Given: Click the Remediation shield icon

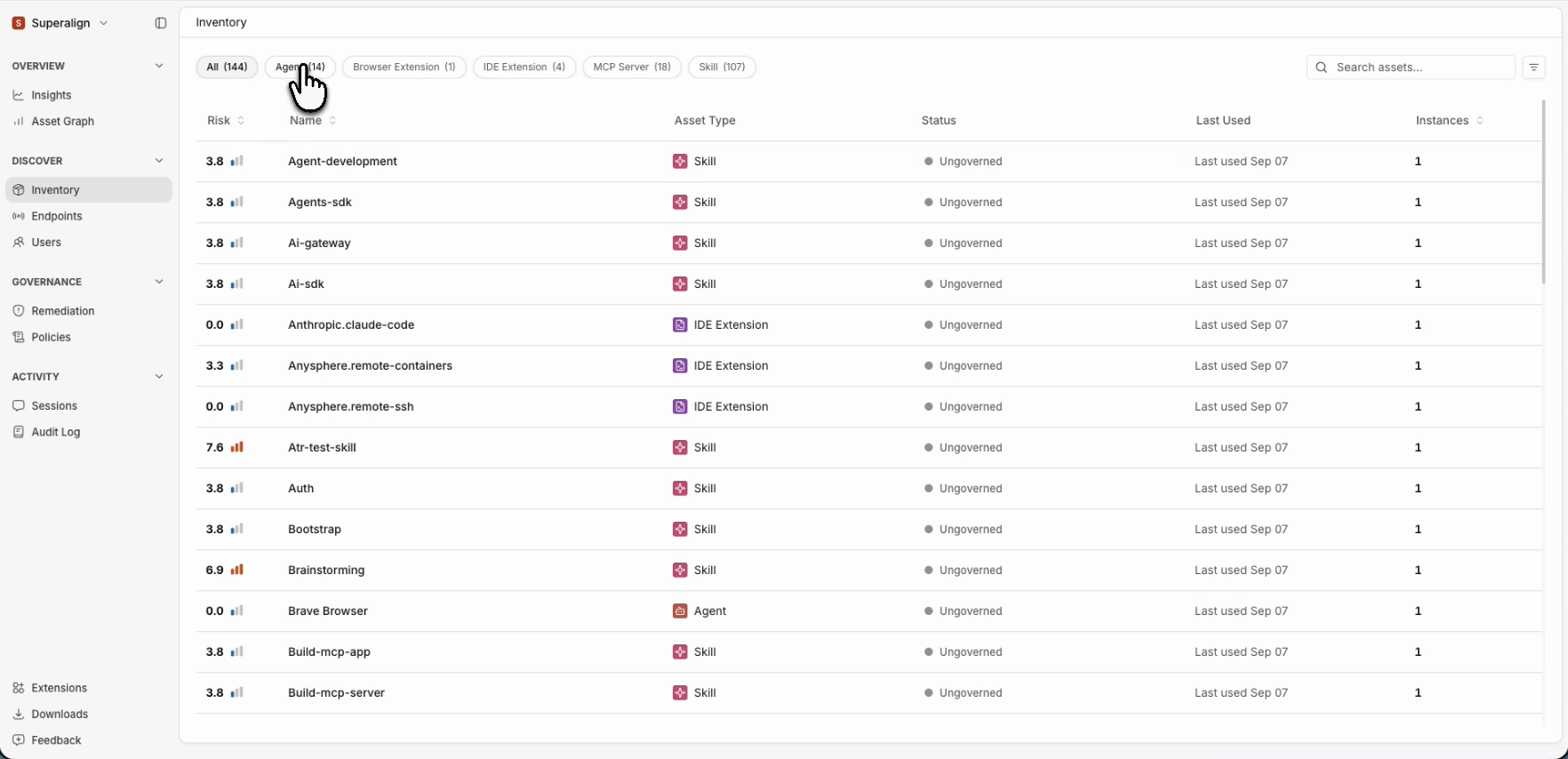Looking at the screenshot, I should pyautogui.click(x=18, y=311).
